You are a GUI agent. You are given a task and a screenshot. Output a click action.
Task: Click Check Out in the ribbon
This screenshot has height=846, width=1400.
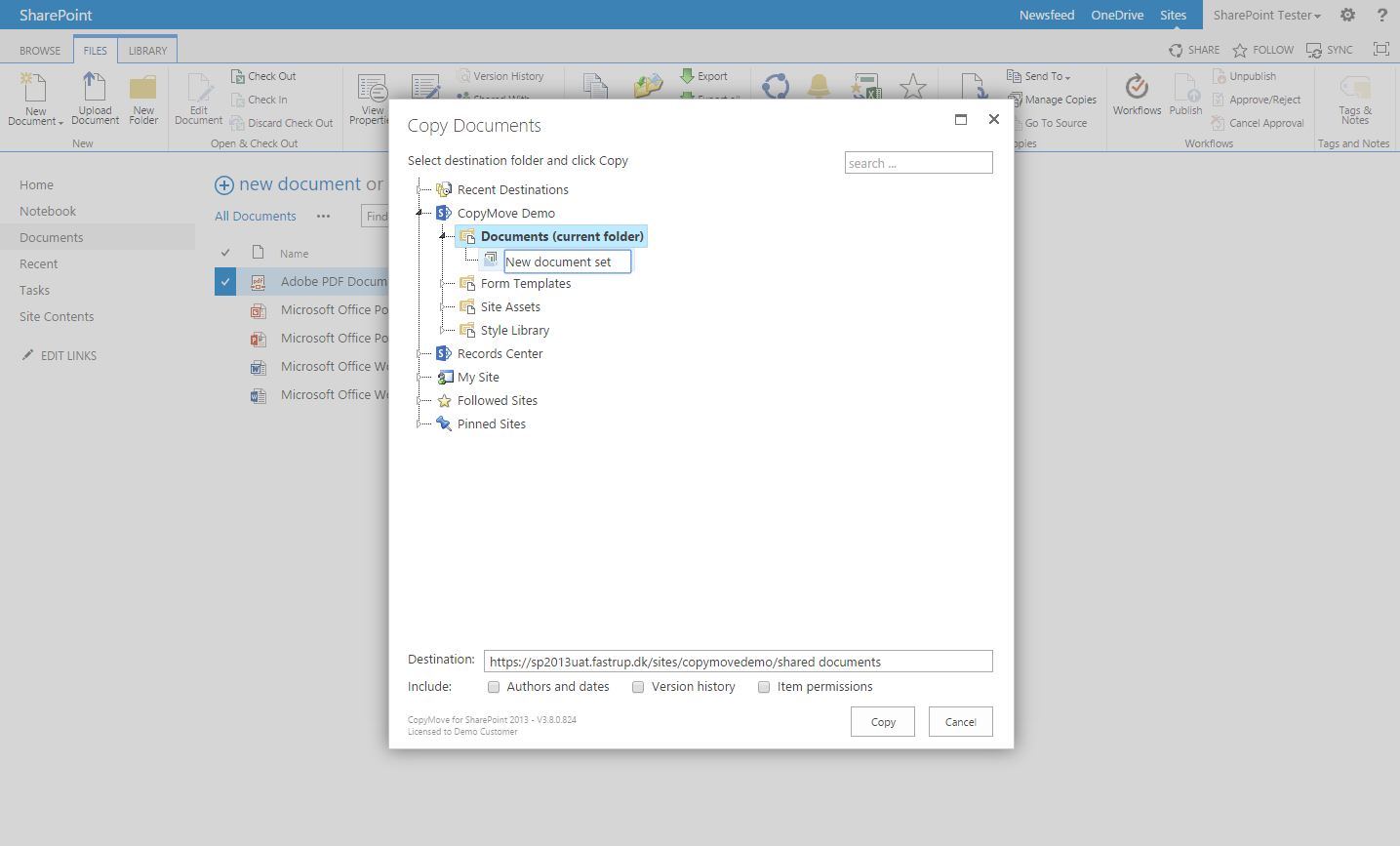coord(263,76)
